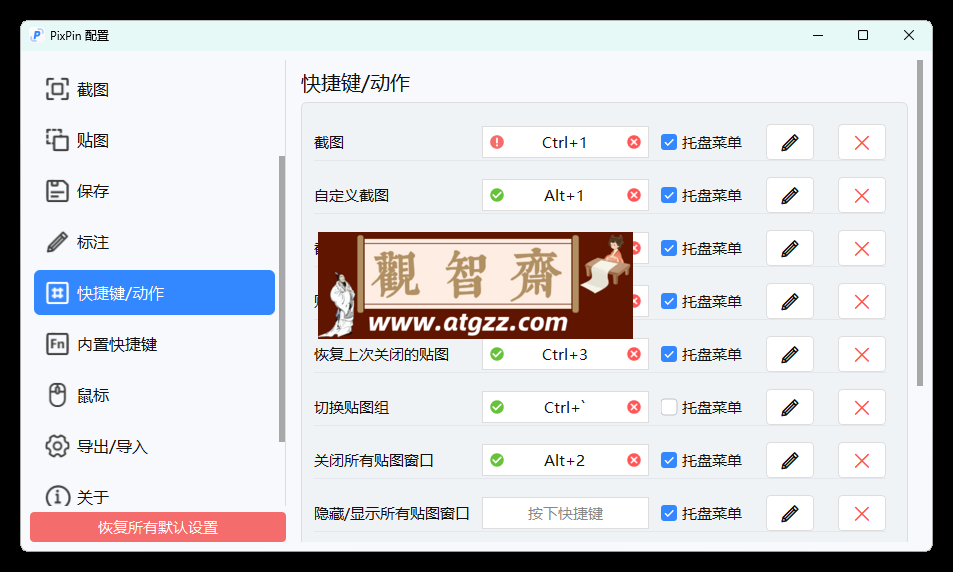Click the pencil edit icon for 截图
This screenshot has height=572, width=953.
point(790,142)
